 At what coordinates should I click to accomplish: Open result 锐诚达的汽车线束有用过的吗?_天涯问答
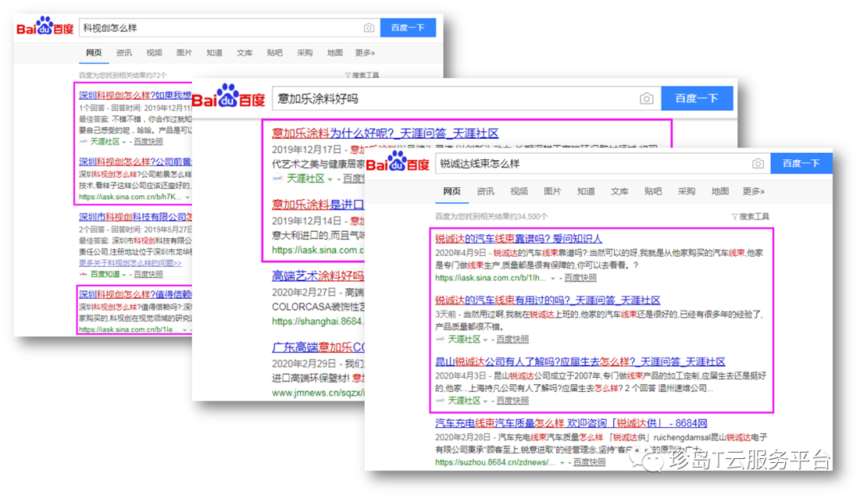(x=547, y=300)
